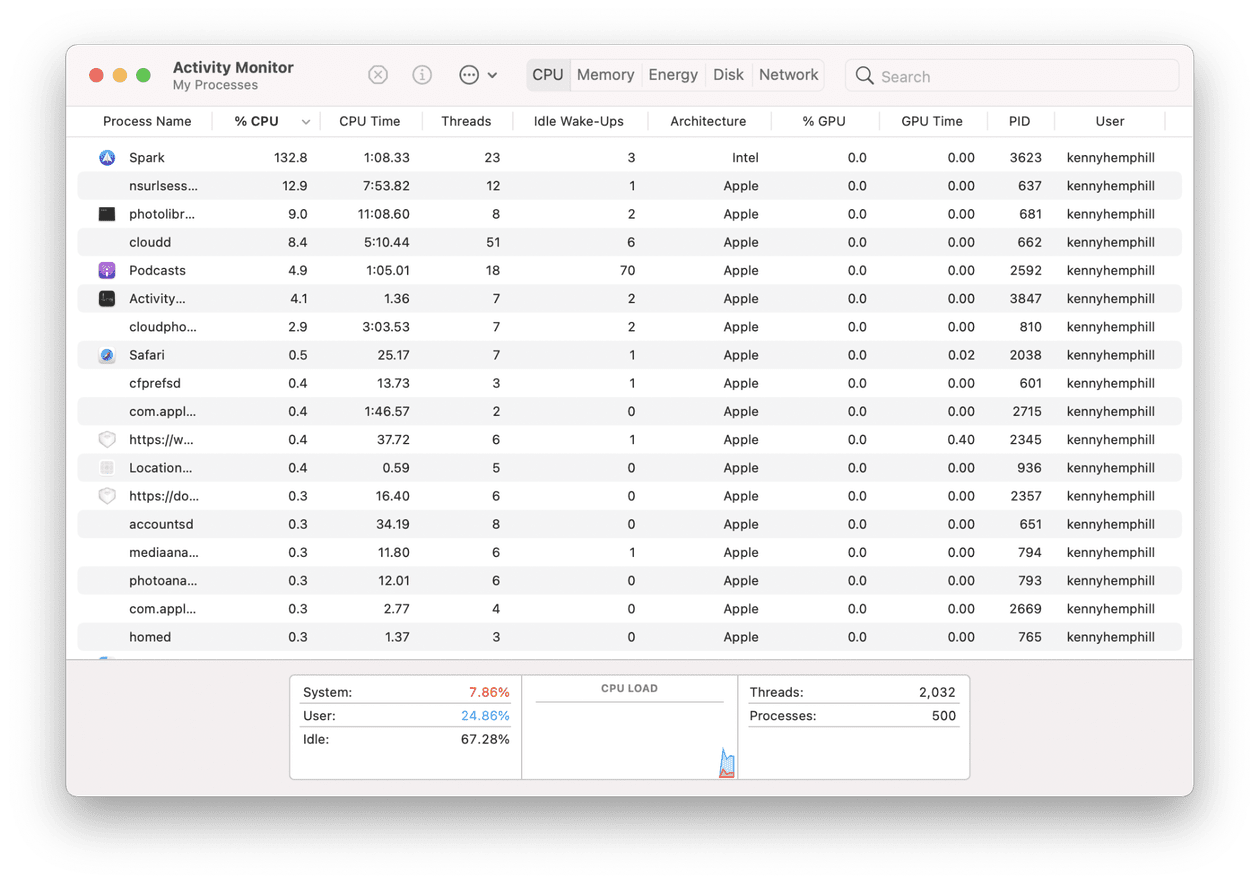This screenshot has width=1260, height=884.
Task: Click the Activity Monitor row icon
Action: (107, 299)
